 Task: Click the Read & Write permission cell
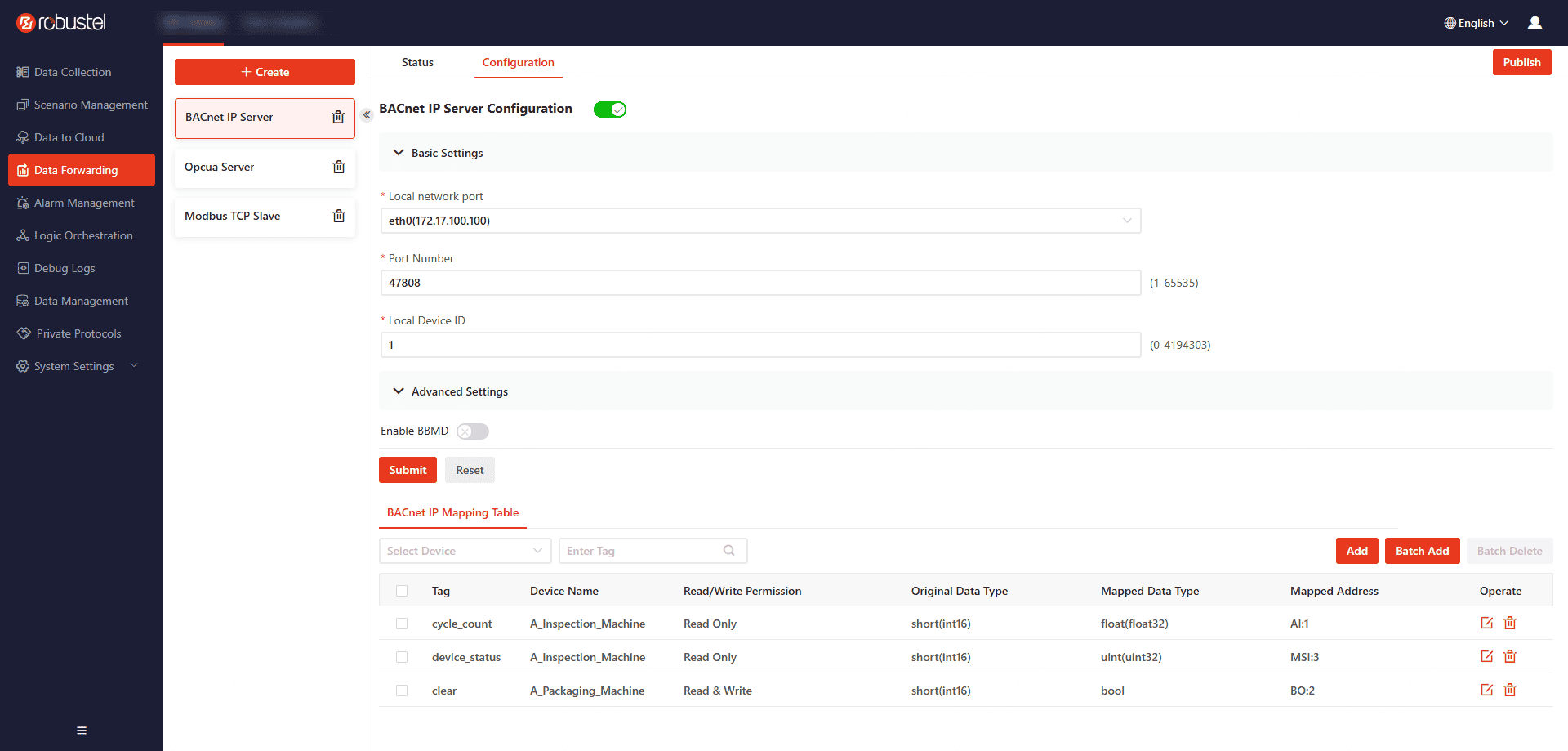click(x=718, y=691)
